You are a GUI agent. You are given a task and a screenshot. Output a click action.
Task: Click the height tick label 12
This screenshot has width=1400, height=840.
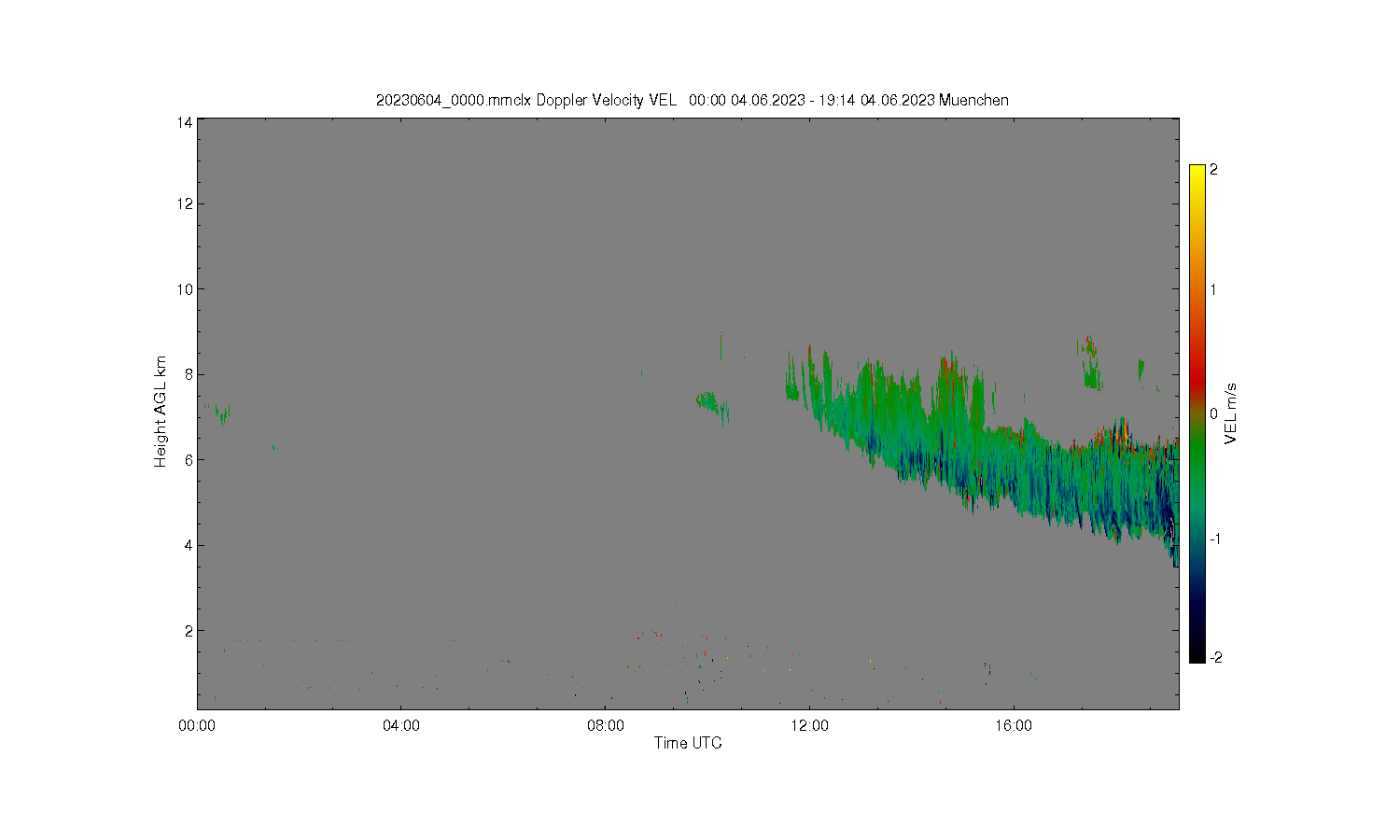pyautogui.click(x=185, y=203)
